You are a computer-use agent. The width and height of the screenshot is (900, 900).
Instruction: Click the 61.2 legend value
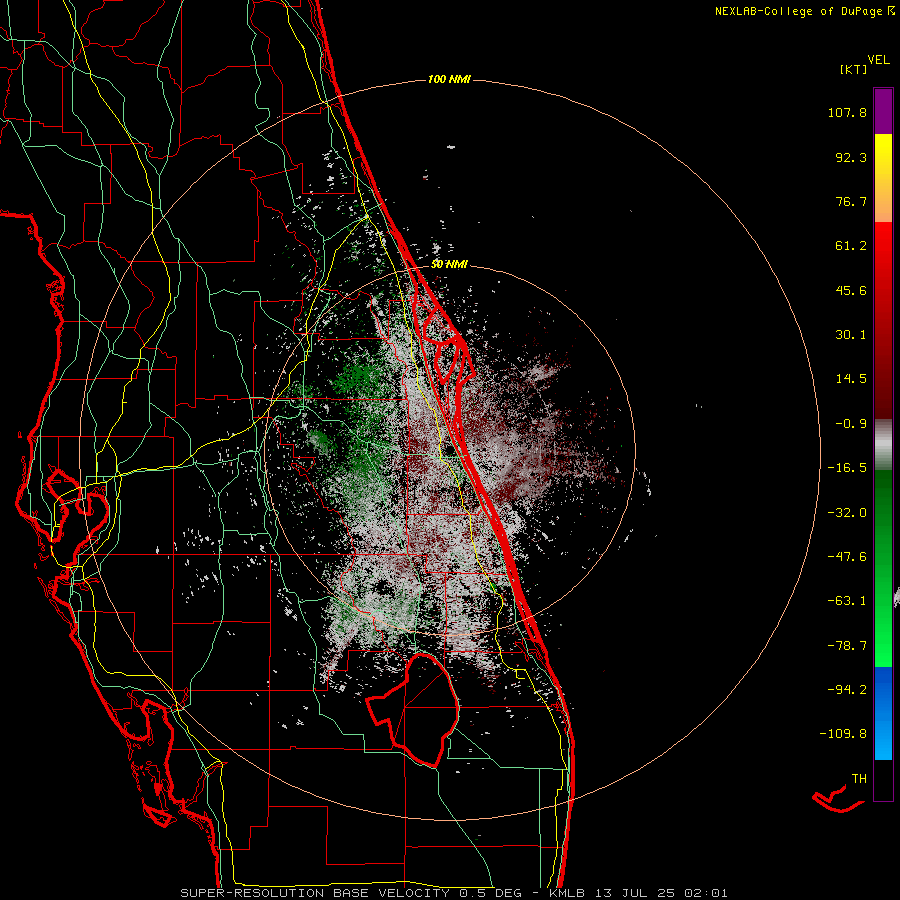851,246
